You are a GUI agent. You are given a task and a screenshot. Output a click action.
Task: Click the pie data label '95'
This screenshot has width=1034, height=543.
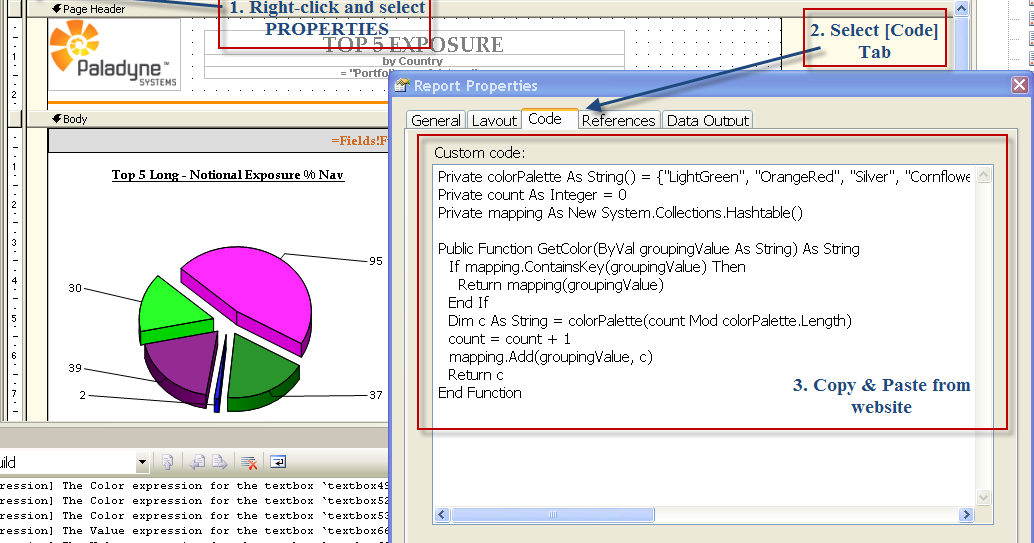375,261
